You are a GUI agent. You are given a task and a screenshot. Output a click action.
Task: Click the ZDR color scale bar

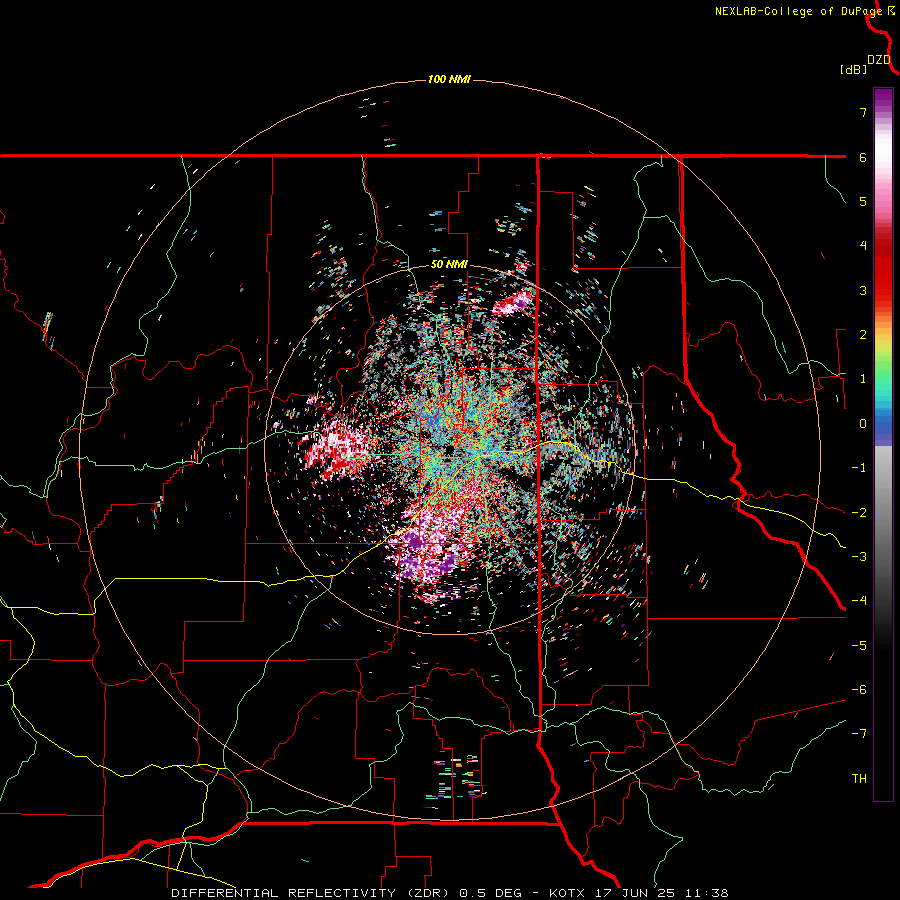tap(883, 444)
